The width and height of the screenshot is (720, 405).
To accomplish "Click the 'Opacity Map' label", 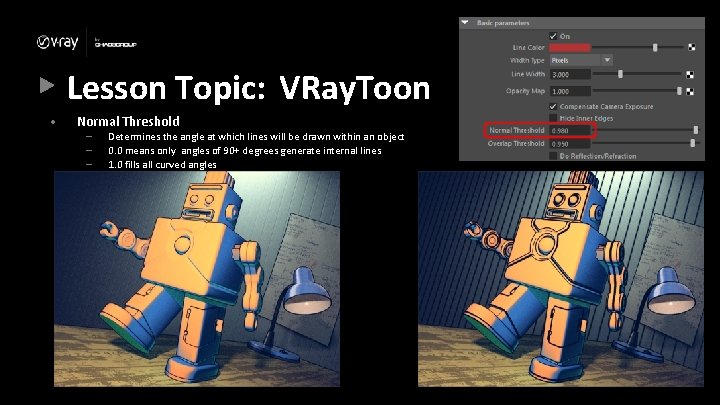I will [525, 91].
